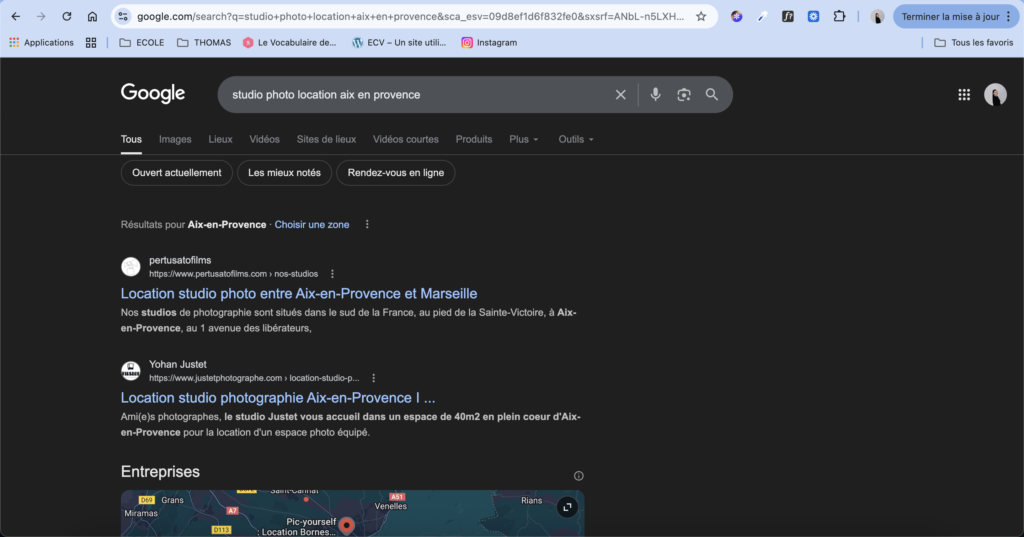The image size is (1024, 537).
Task: Open the browser extensions puzzle icon
Action: click(839, 16)
